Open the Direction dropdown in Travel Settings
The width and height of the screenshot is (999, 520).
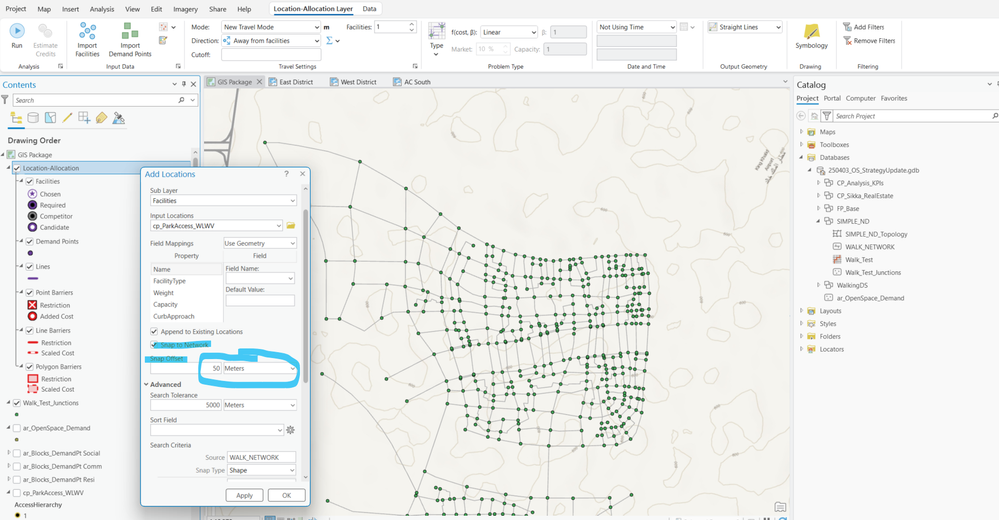271,41
